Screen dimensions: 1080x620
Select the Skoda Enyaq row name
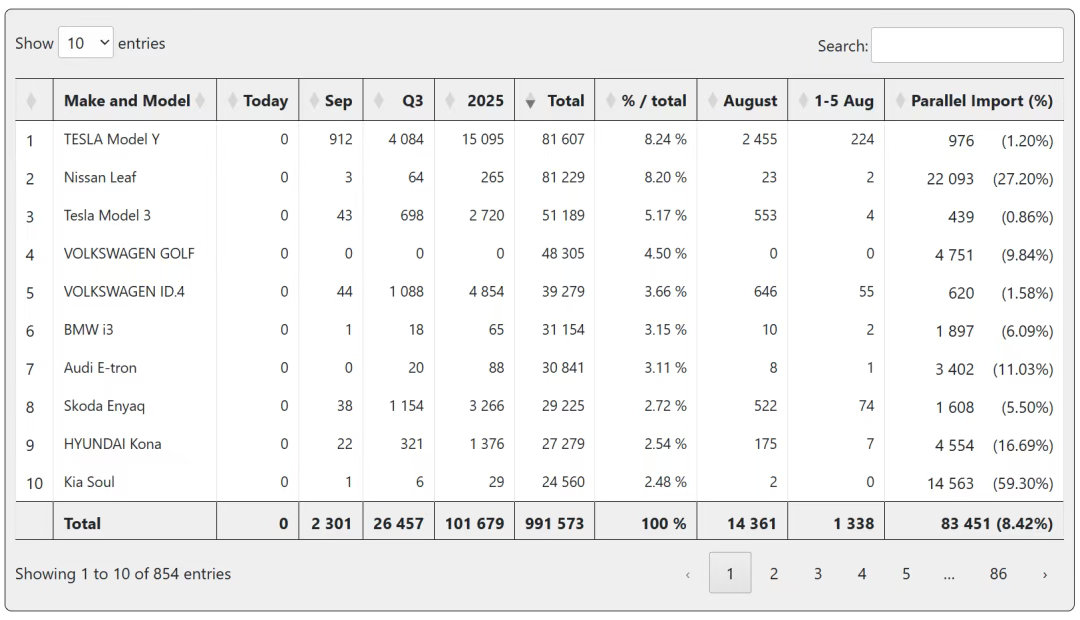[x=104, y=406]
